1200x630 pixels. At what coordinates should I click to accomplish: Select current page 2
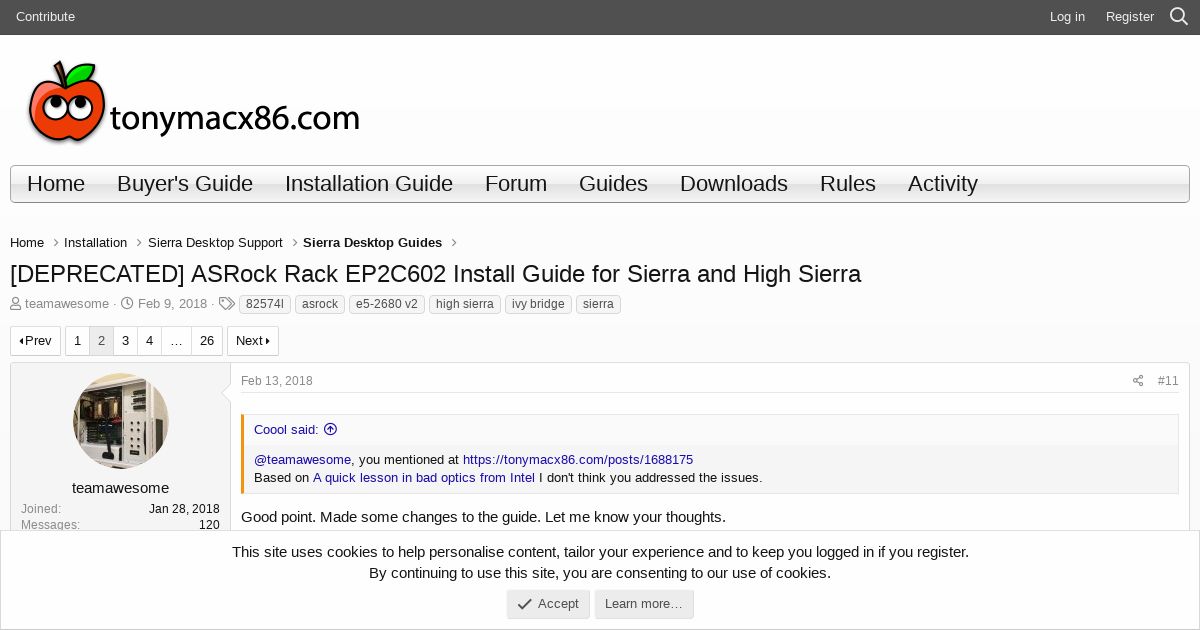[x=101, y=341]
